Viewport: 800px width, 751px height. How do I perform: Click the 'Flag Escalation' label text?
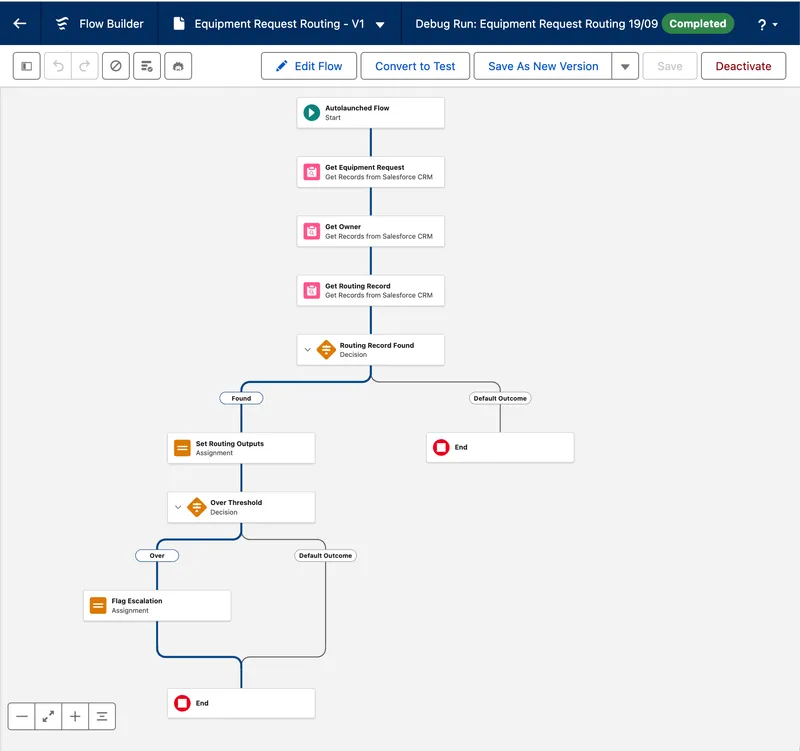tap(137, 601)
